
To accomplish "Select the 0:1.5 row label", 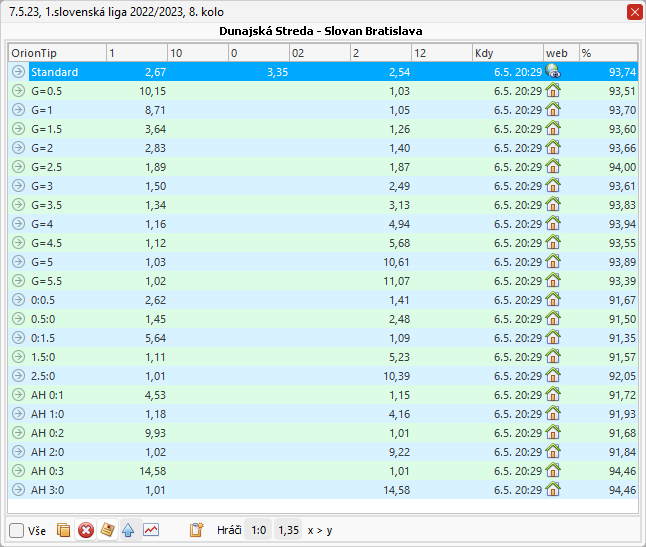I will point(43,338).
